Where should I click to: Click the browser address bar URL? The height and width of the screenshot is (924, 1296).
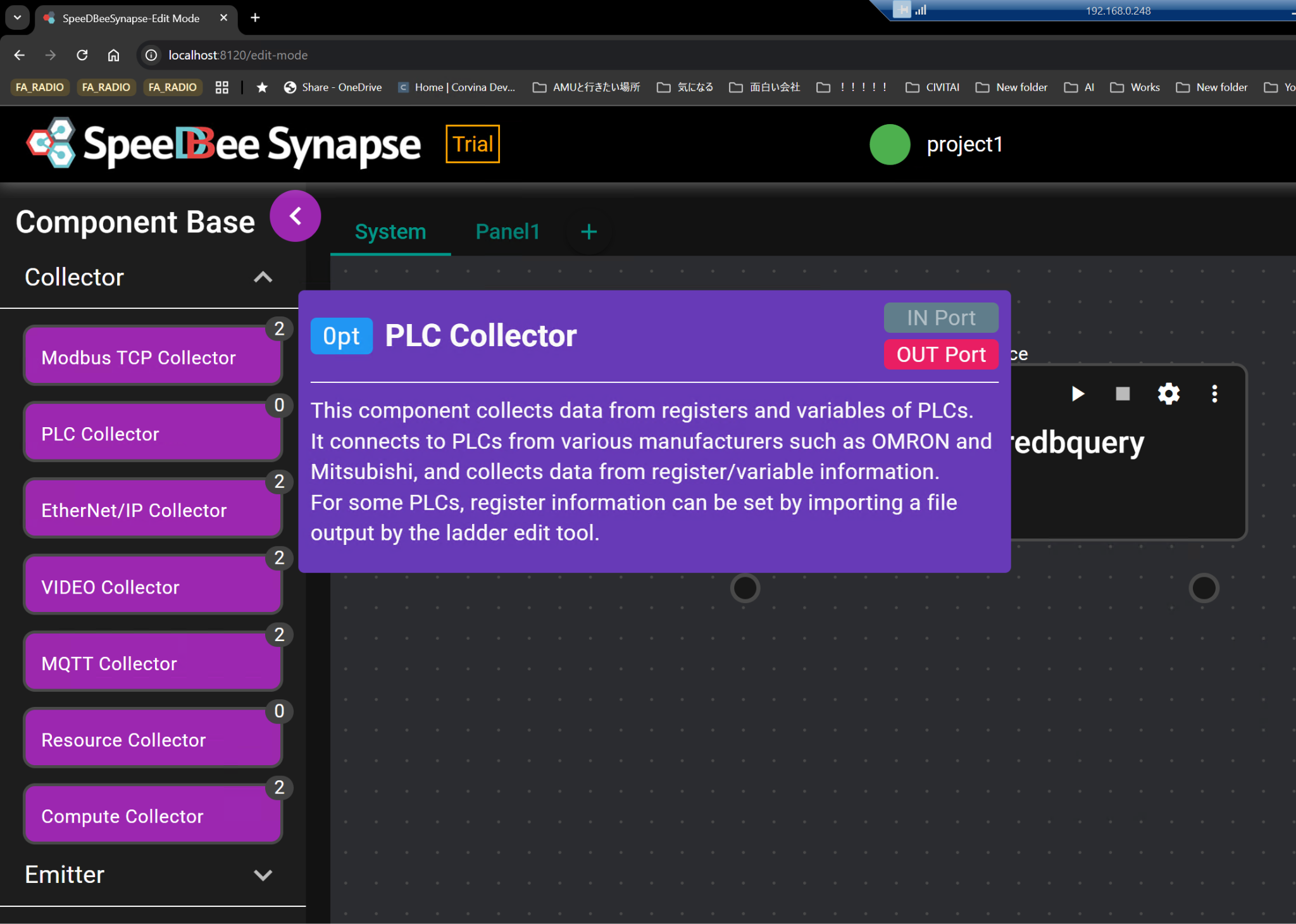tap(238, 55)
